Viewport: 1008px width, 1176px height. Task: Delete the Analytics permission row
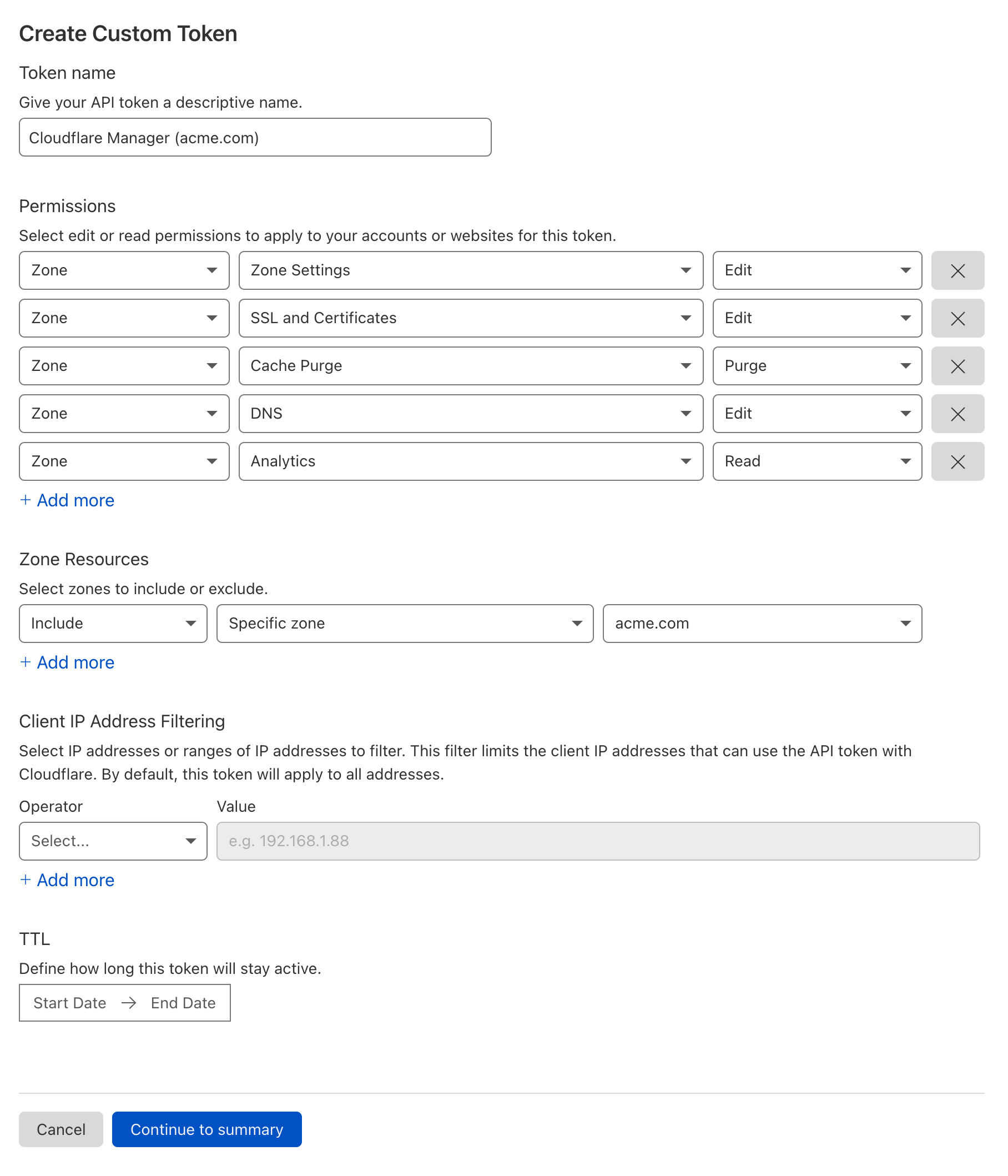(957, 461)
